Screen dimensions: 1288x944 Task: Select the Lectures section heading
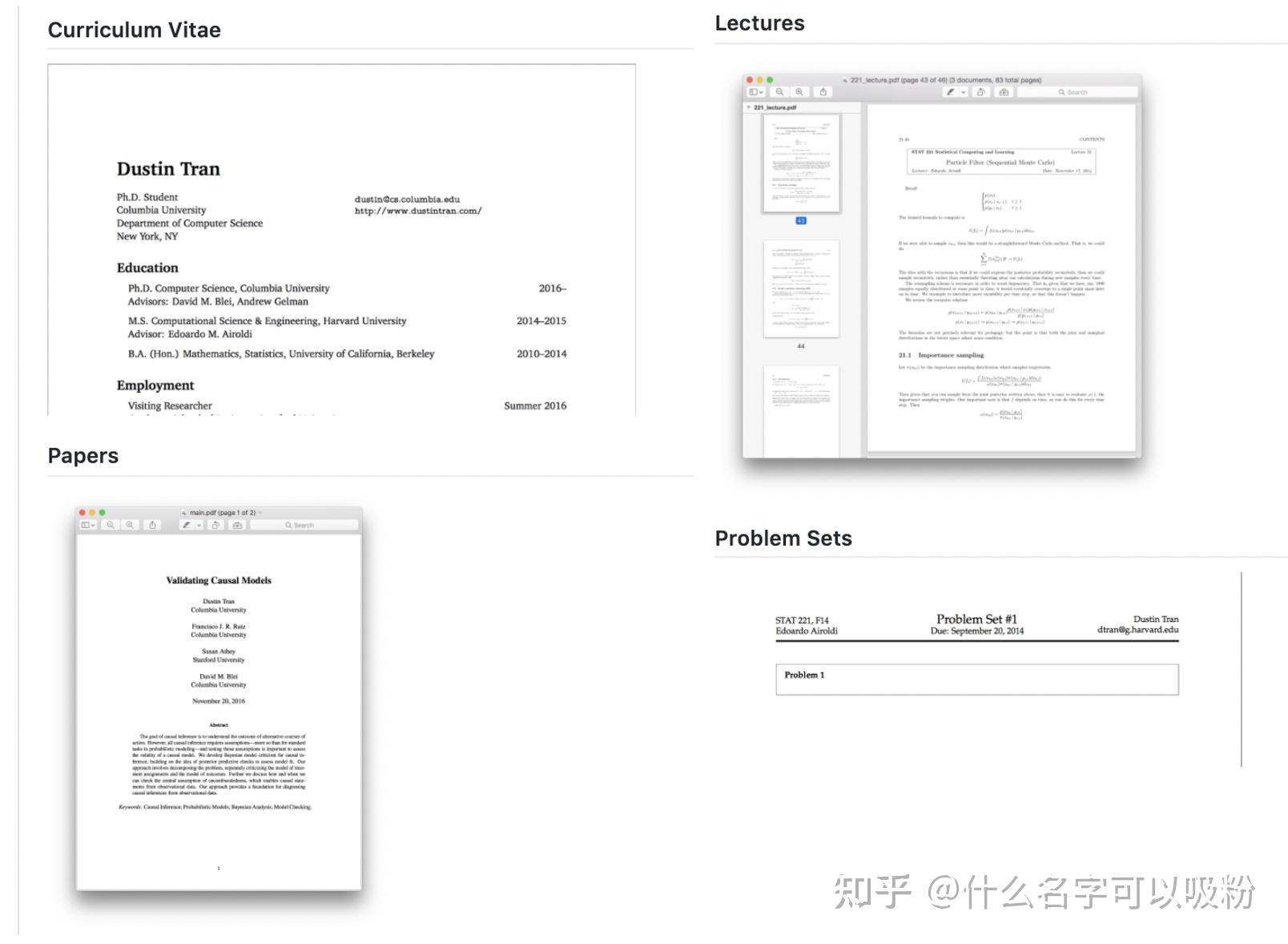pyautogui.click(x=759, y=23)
